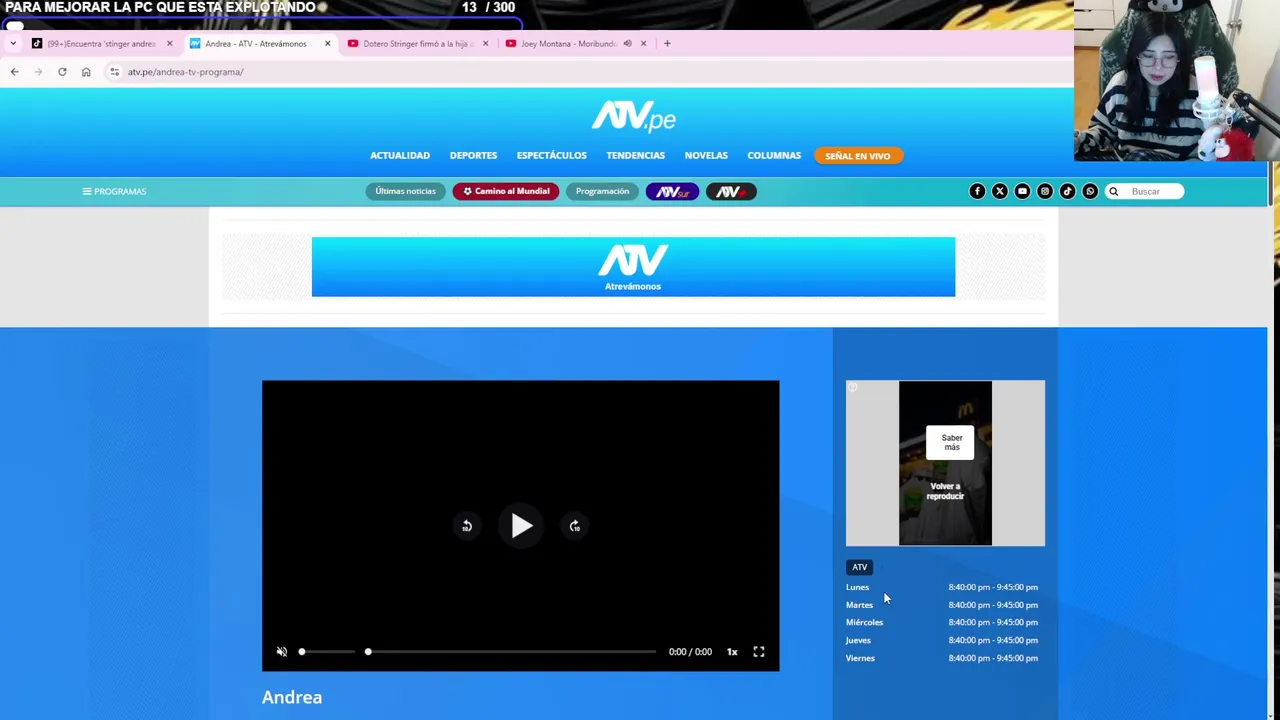Image resolution: width=1280 pixels, height=720 pixels.
Task: Mute audio on Joey Montana tab
Action: pos(627,43)
